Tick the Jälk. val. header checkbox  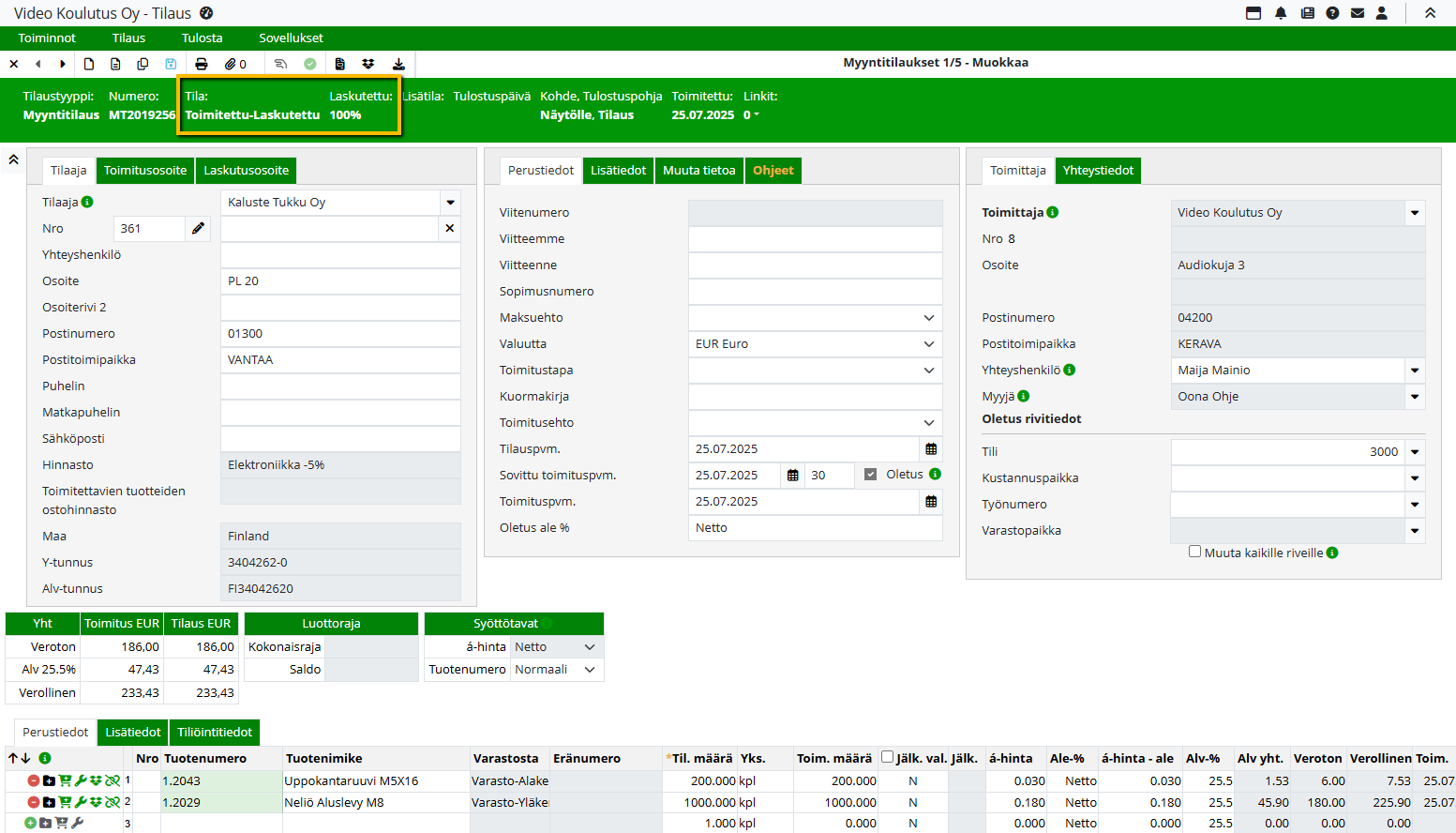tap(887, 757)
